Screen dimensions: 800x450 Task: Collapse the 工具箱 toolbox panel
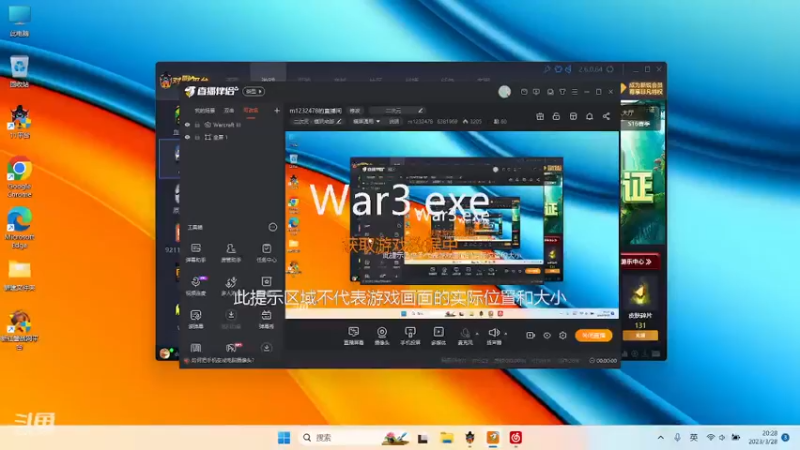pyautogui.click(x=273, y=227)
